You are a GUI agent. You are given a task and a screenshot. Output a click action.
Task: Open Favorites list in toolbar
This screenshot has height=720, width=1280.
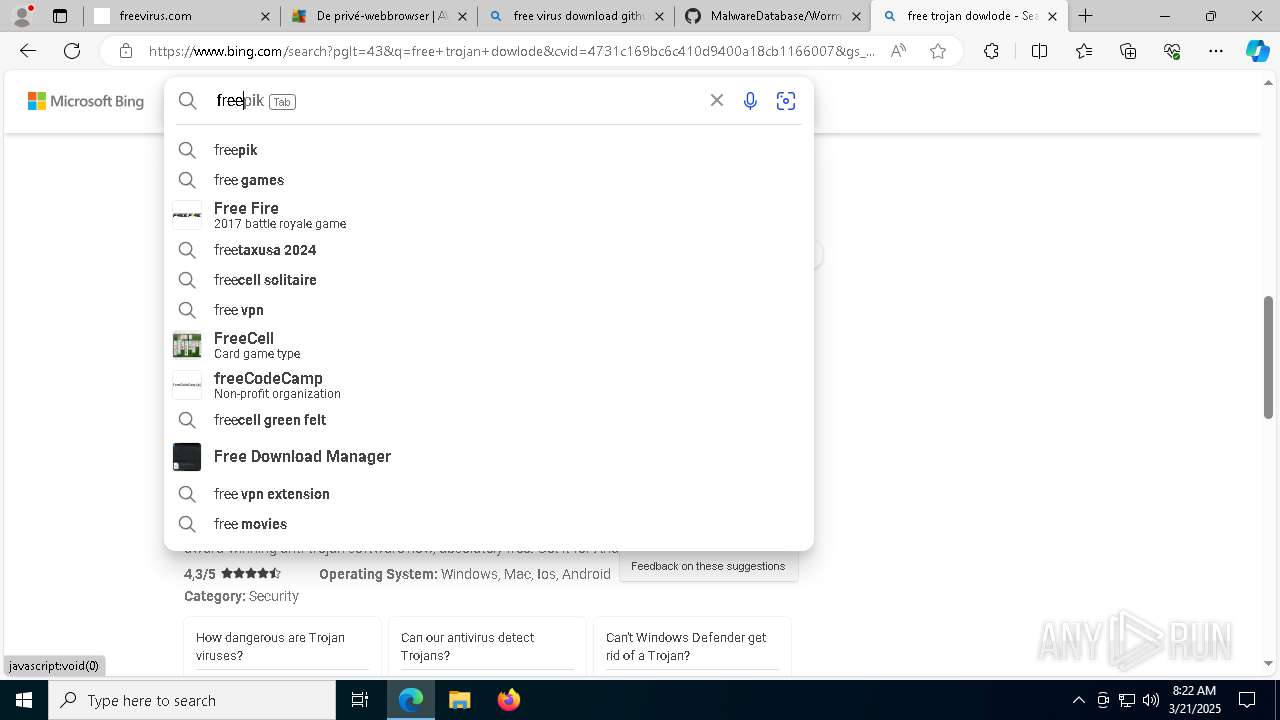(x=1084, y=51)
